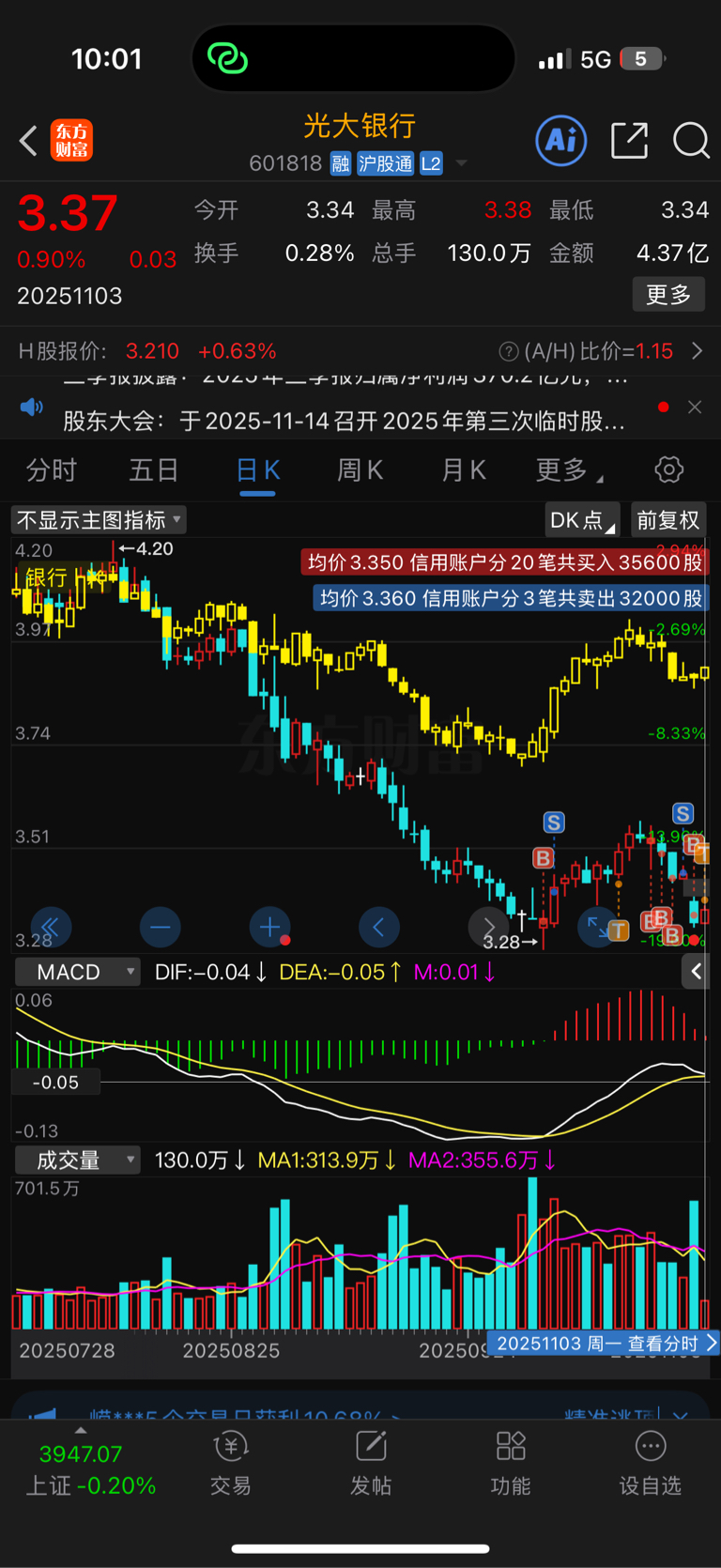Tap the back arrow icon
The height and width of the screenshot is (1568, 721).
tap(29, 141)
